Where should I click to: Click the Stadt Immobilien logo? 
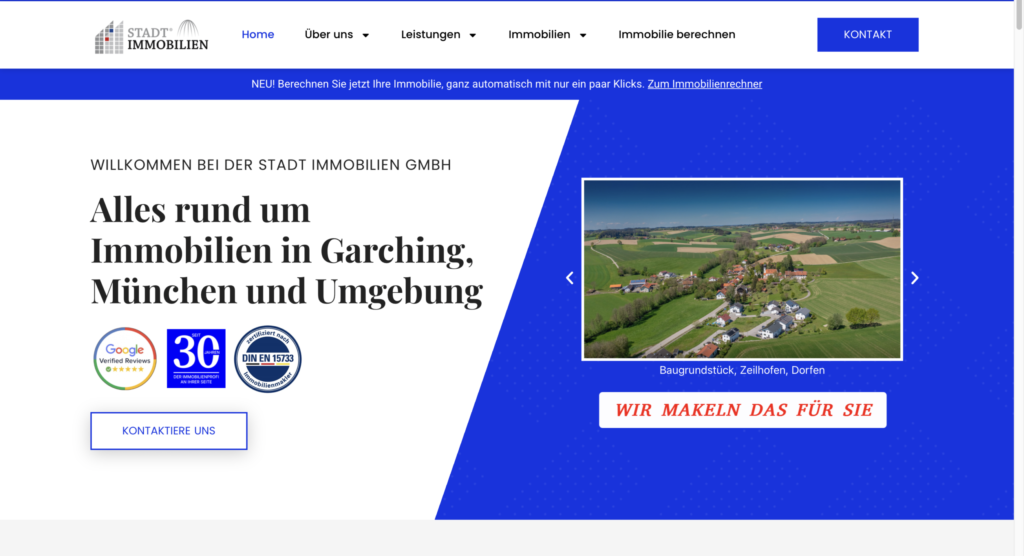[152, 36]
